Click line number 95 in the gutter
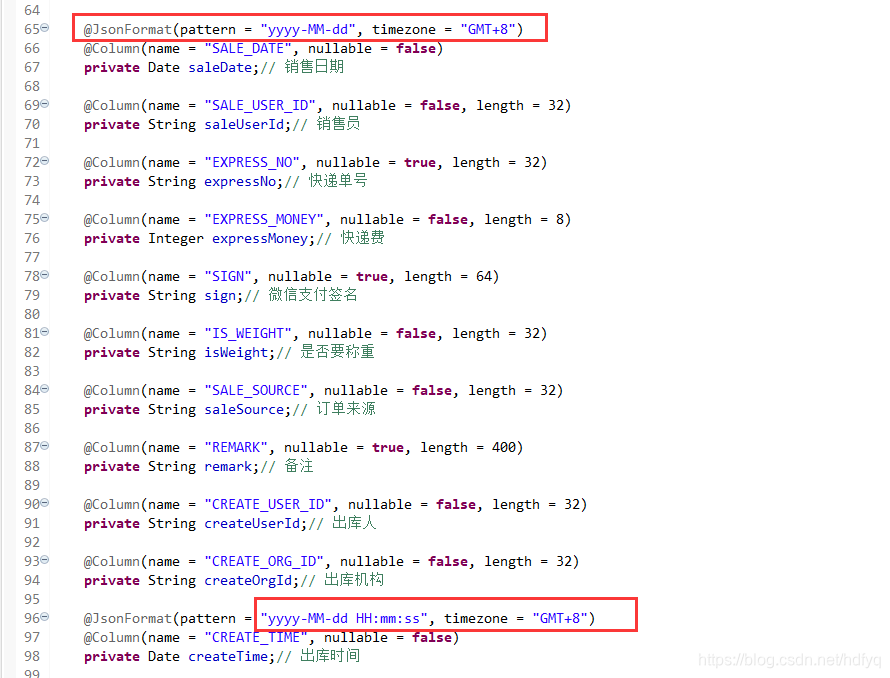The width and height of the screenshot is (890, 678). (32, 600)
